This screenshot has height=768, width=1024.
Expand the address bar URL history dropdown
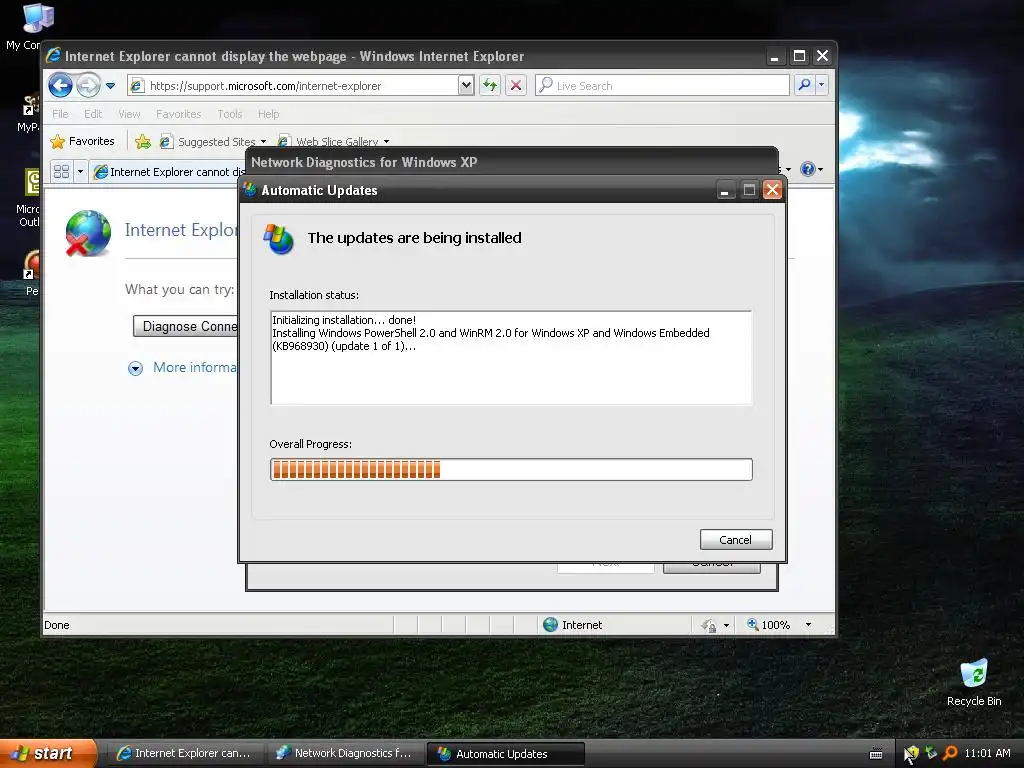(466, 85)
